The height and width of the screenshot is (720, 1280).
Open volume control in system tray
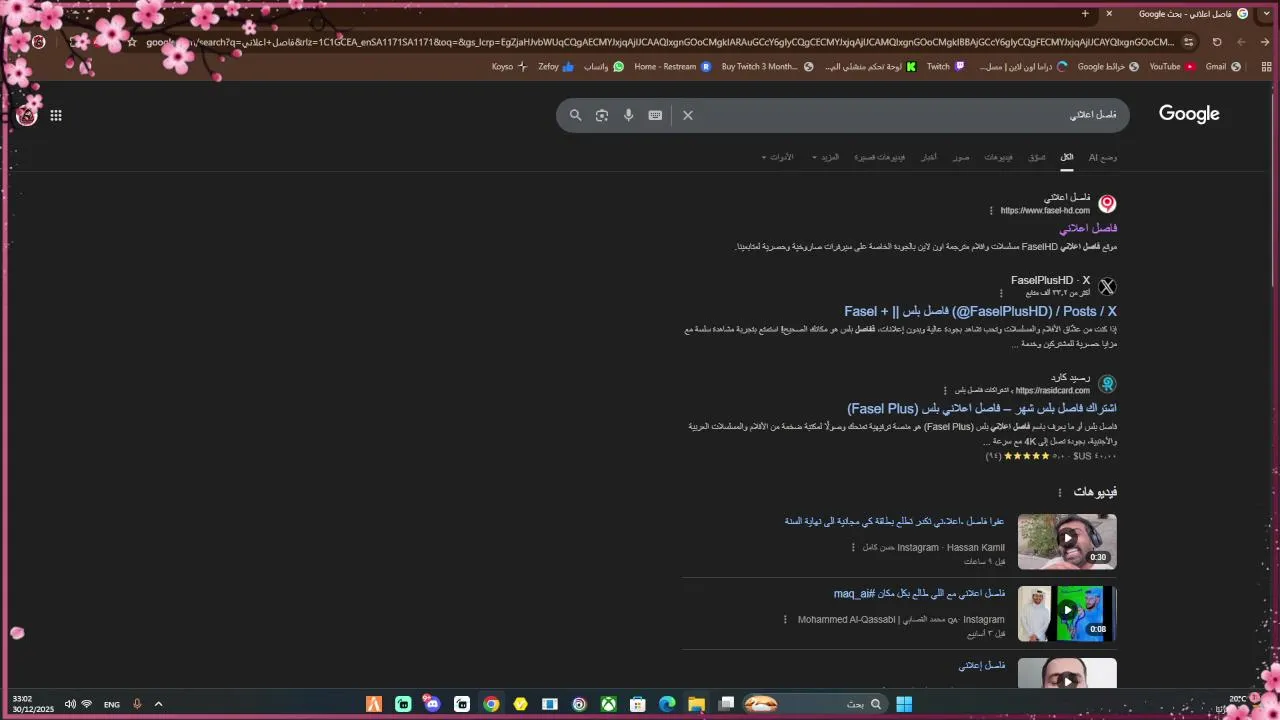click(x=70, y=704)
